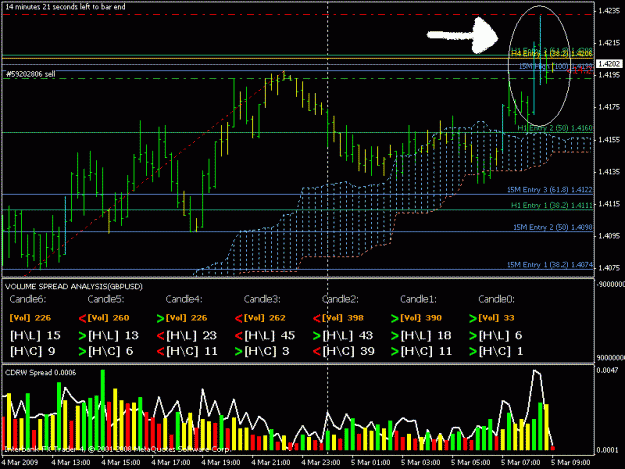This screenshot has width=625, height=469.
Task: Click the 0.0047 scale value in the CDRW panel
Action: (607, 371)
